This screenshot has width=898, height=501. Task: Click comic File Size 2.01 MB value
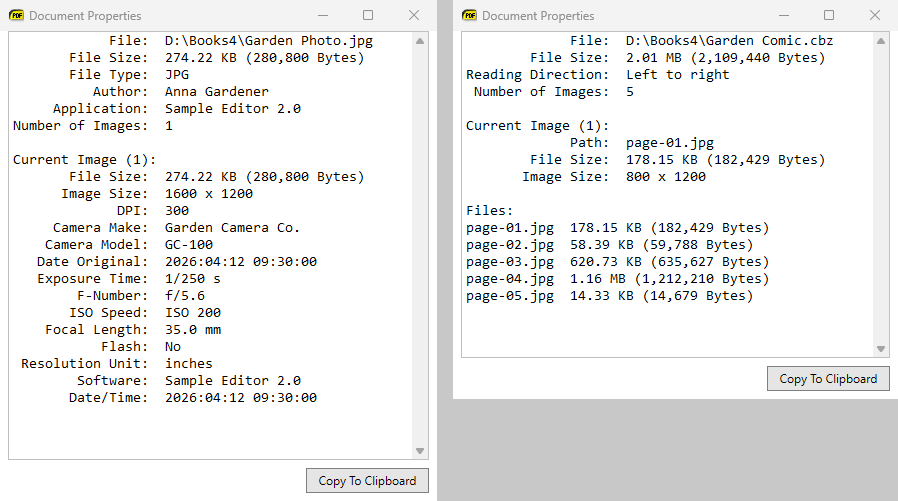[x=725, y=58]
